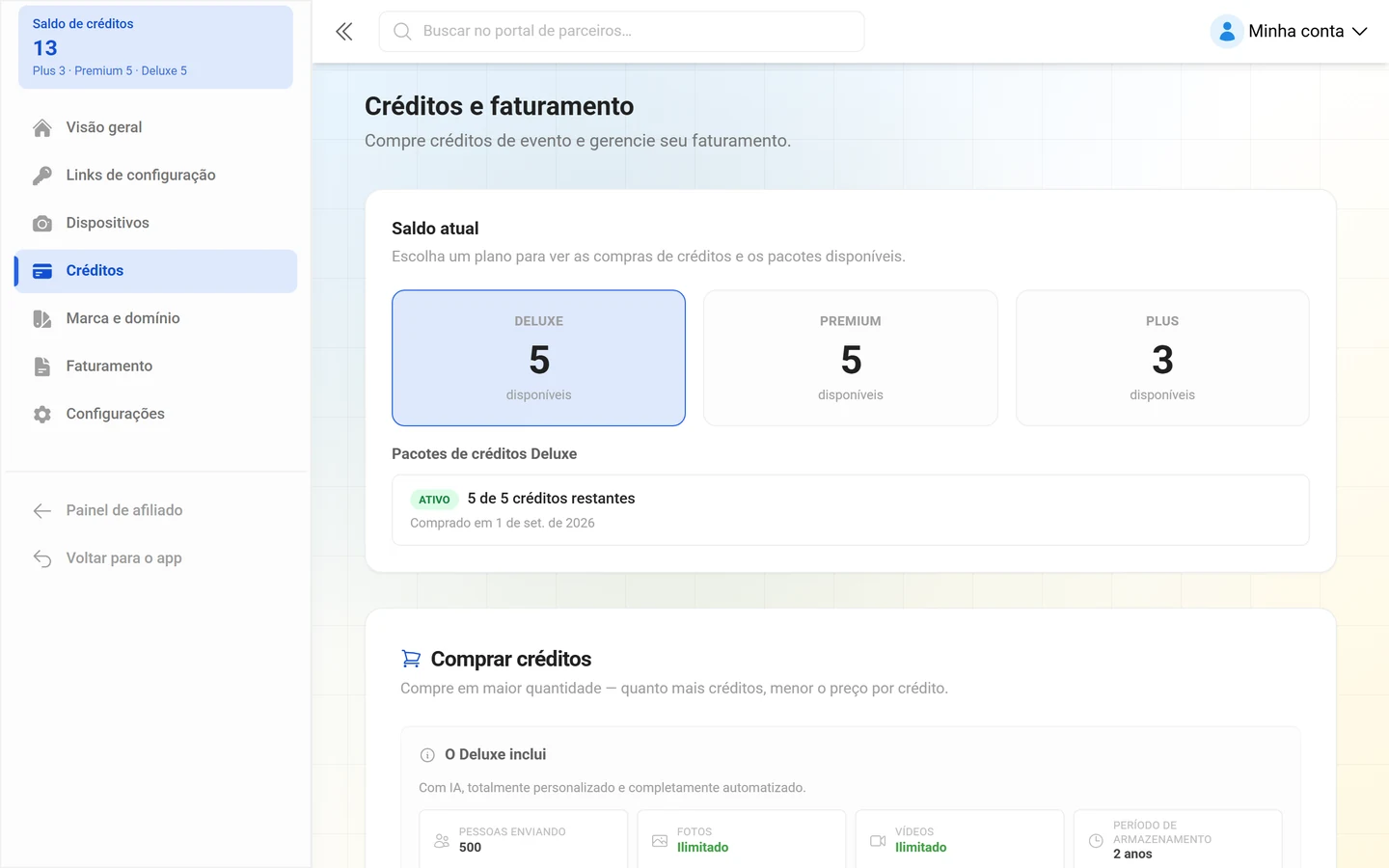The height and width of the screenshot is (868, 1389).
Task: Select the Premium plan card
Action: coord(851,358)
